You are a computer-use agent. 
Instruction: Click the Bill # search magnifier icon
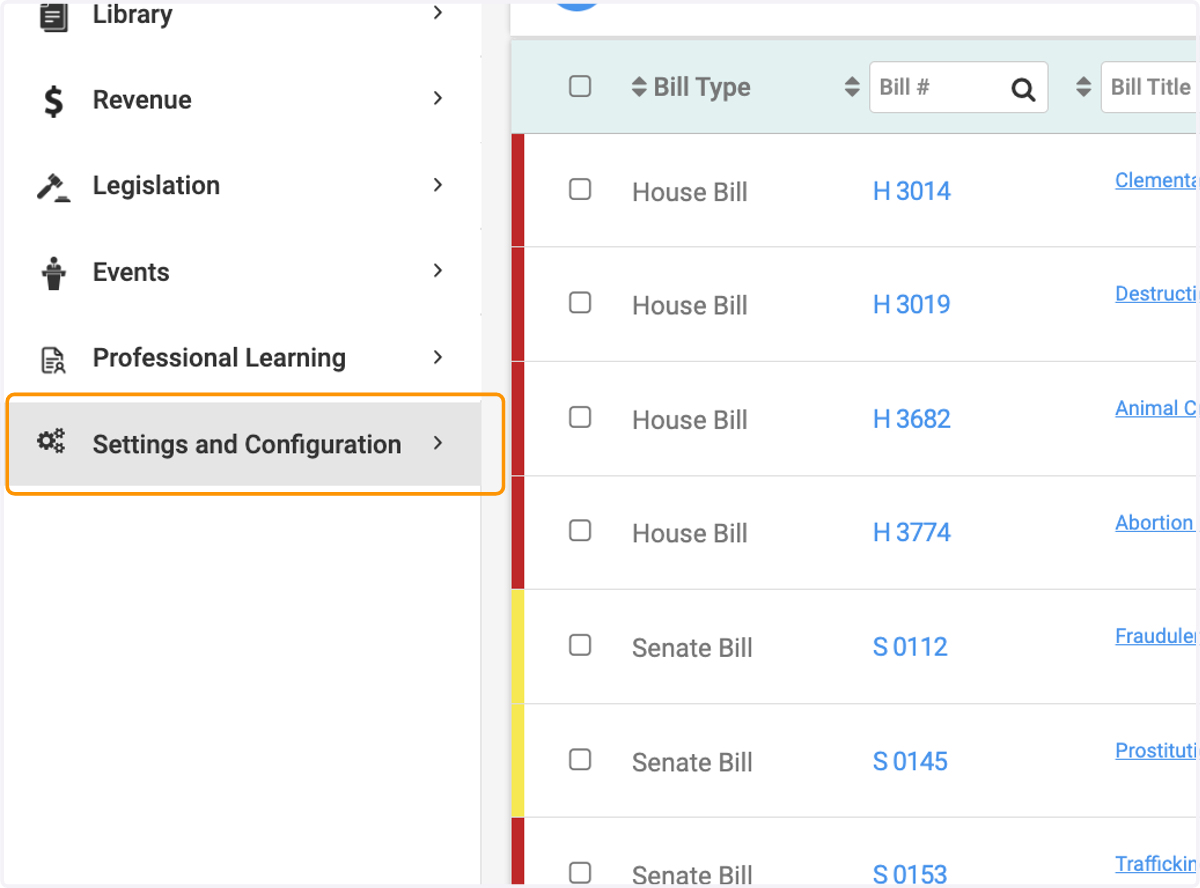[x=1023, y=89]
